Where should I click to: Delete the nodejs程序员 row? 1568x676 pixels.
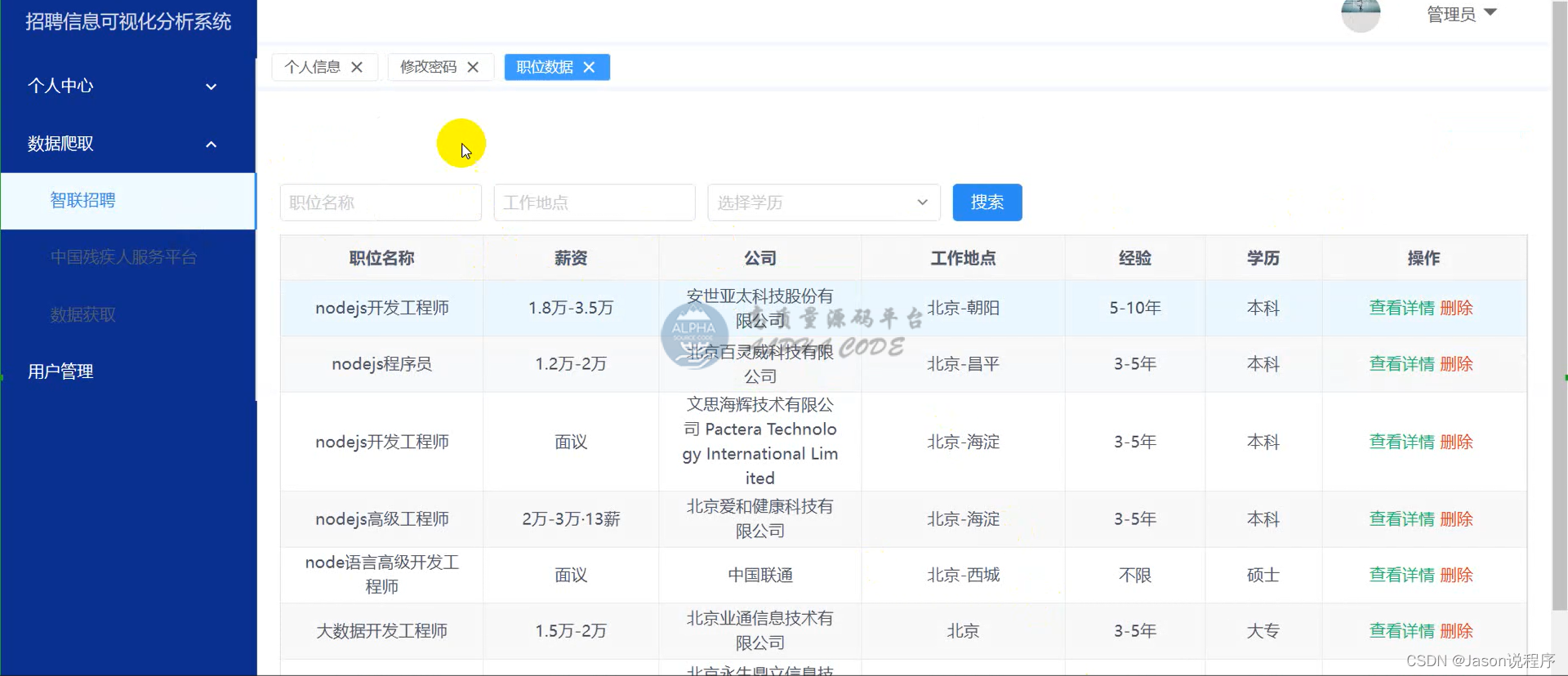coord(1456,364)
